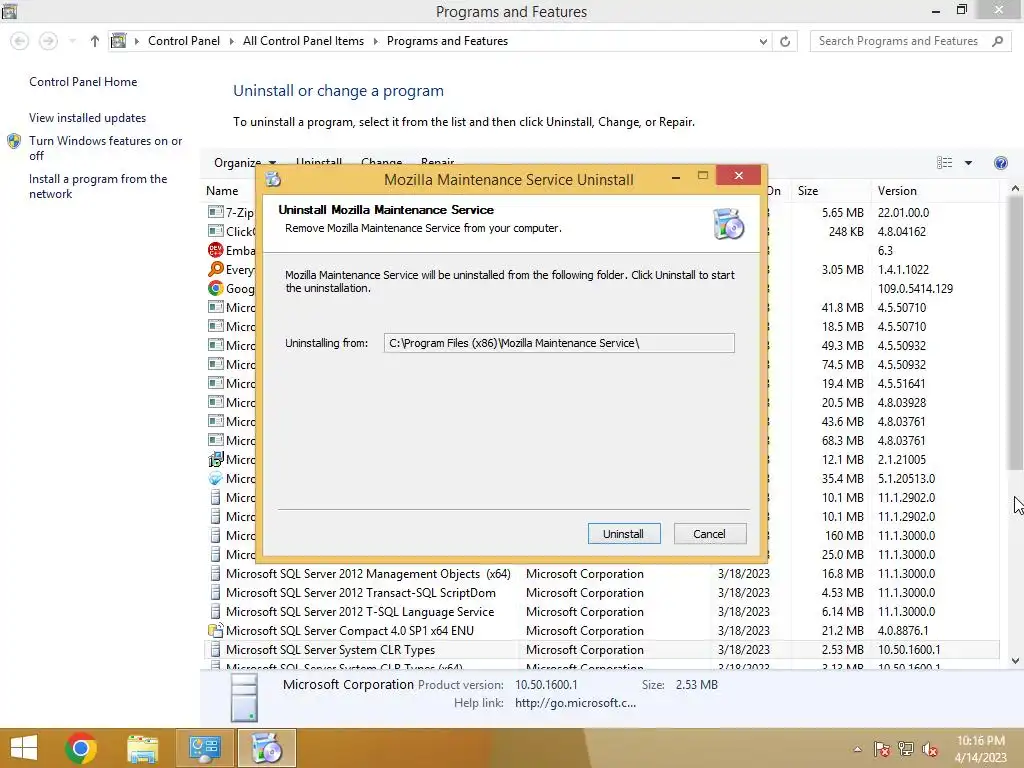This screenshot has width=1024, height=768.
Task: Open the Windows Start button
Action: 24,748
